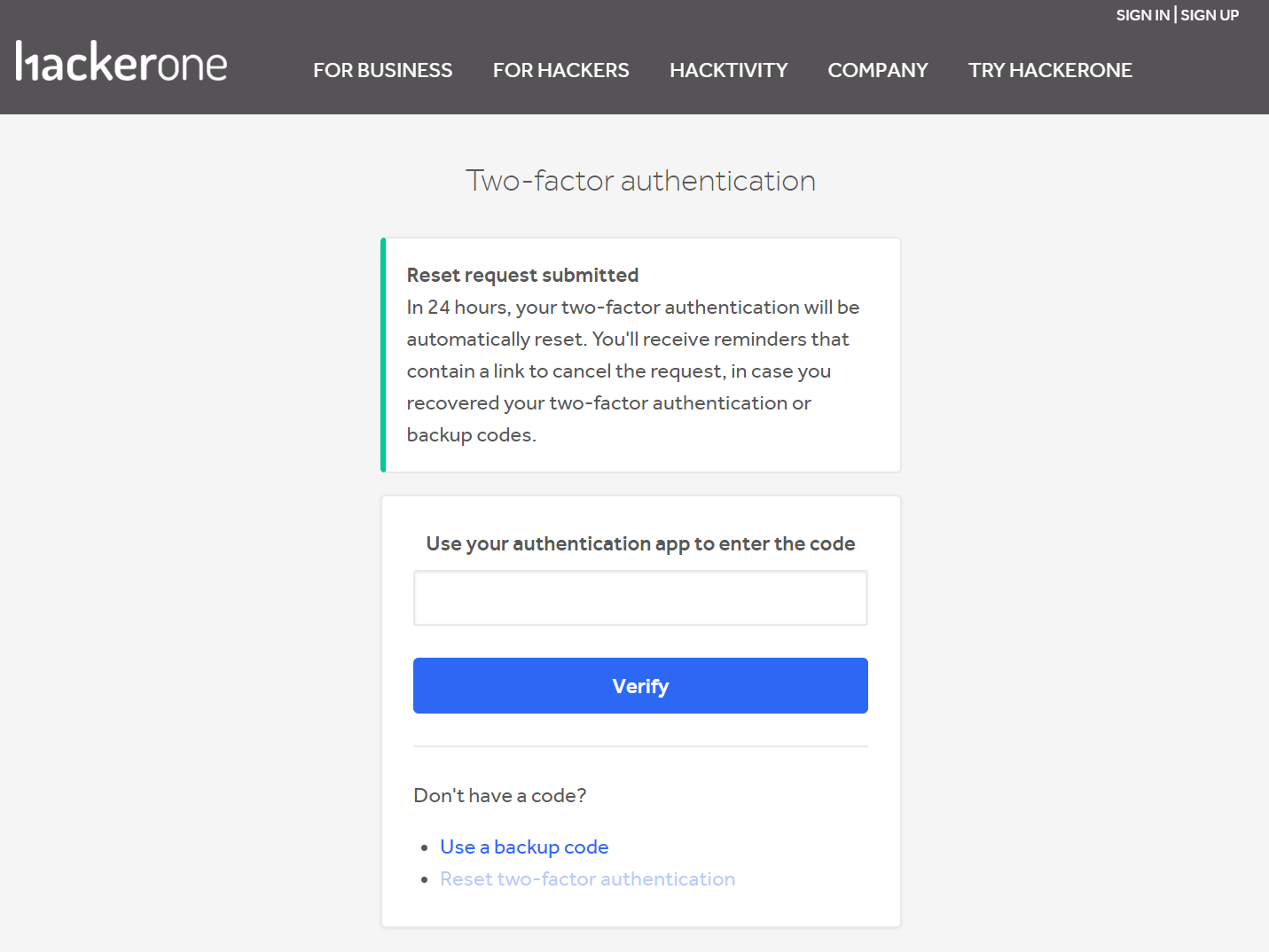Viewport: 1269px width, 952px height.
Task: Click the Don't have a code text
Action: point(499,795)
